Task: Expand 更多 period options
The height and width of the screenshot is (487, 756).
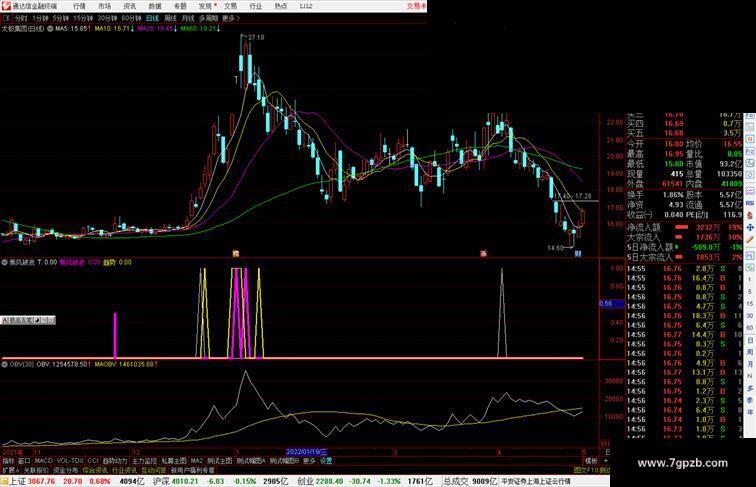Action: click(x=230, y=18)
